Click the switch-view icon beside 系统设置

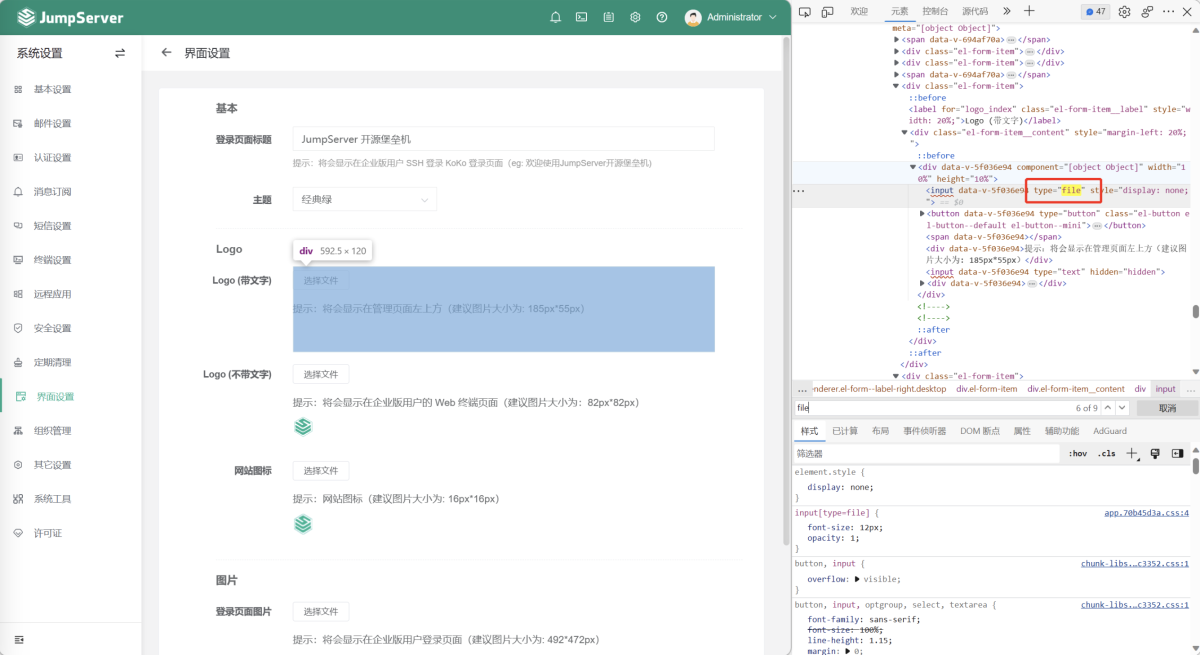click(120, 53)
